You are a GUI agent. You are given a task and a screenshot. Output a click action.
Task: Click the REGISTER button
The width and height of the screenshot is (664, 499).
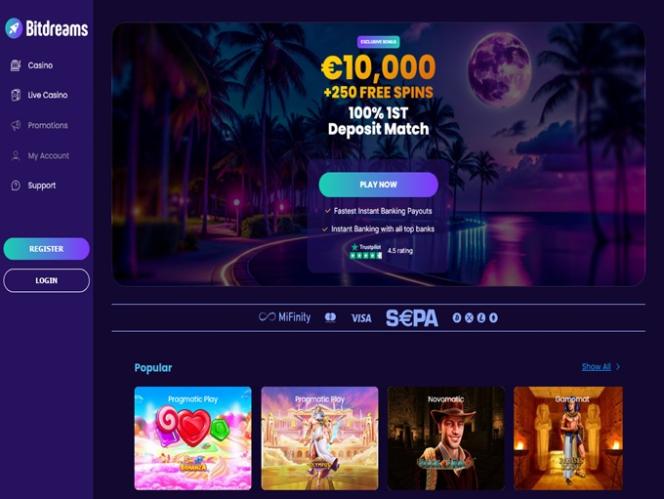47,249
